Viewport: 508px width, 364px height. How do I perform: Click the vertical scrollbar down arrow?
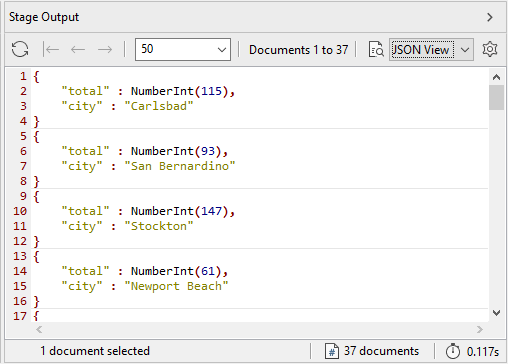point(496,313)
